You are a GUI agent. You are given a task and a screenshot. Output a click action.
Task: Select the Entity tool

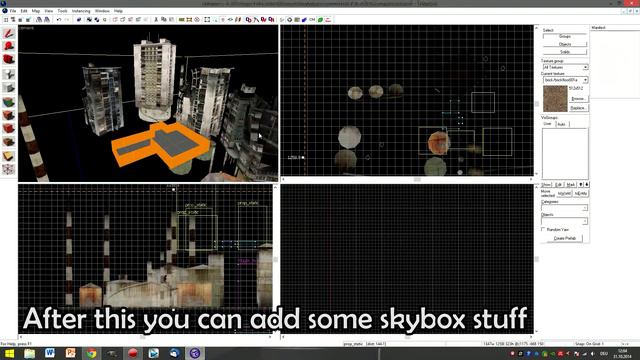pyautogui.click(x=9, y=74)
